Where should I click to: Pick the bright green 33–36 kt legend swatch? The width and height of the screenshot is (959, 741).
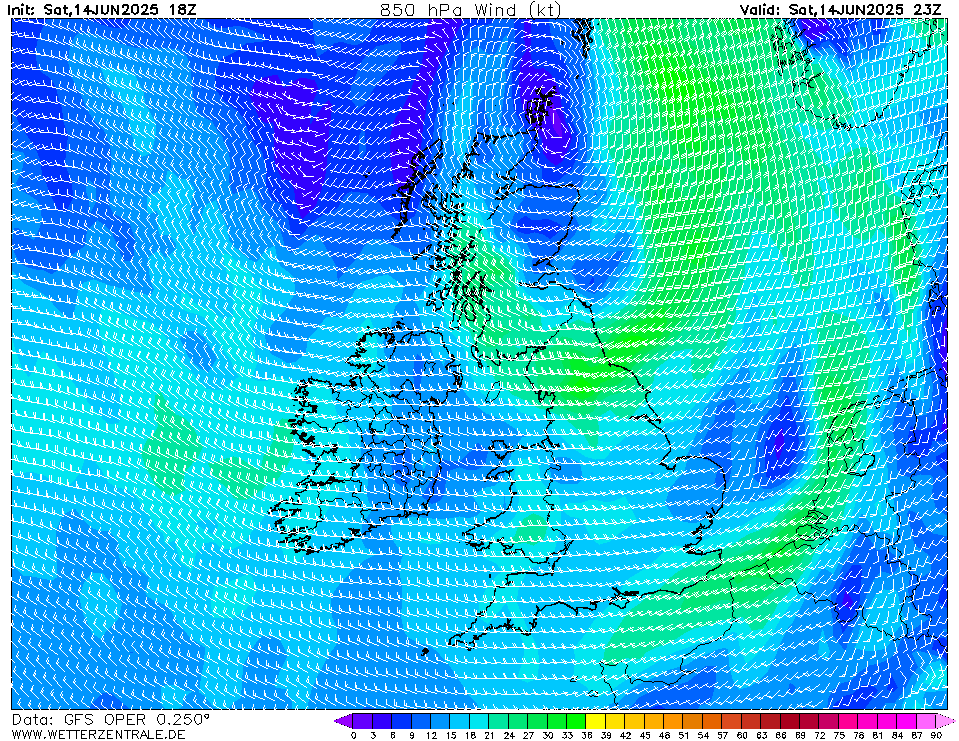(x=577, y=721)
